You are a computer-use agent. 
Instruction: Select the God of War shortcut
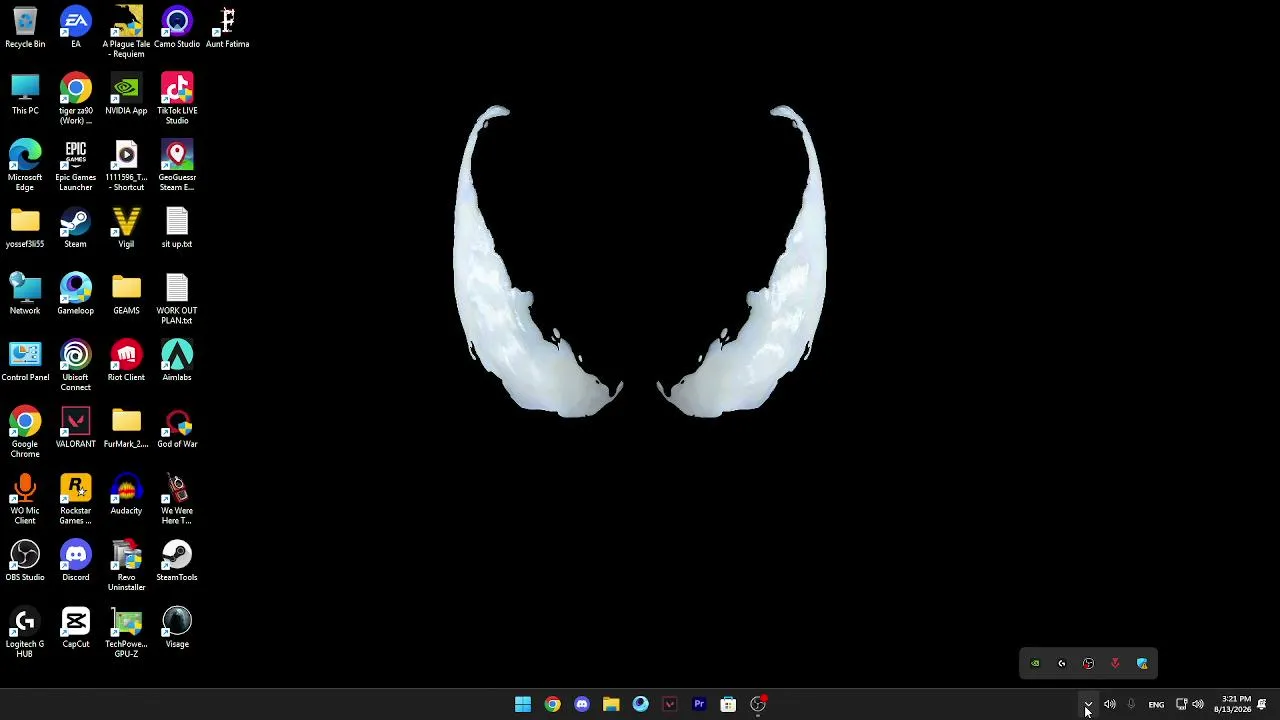pyautogui.click(x=177, y=428)
